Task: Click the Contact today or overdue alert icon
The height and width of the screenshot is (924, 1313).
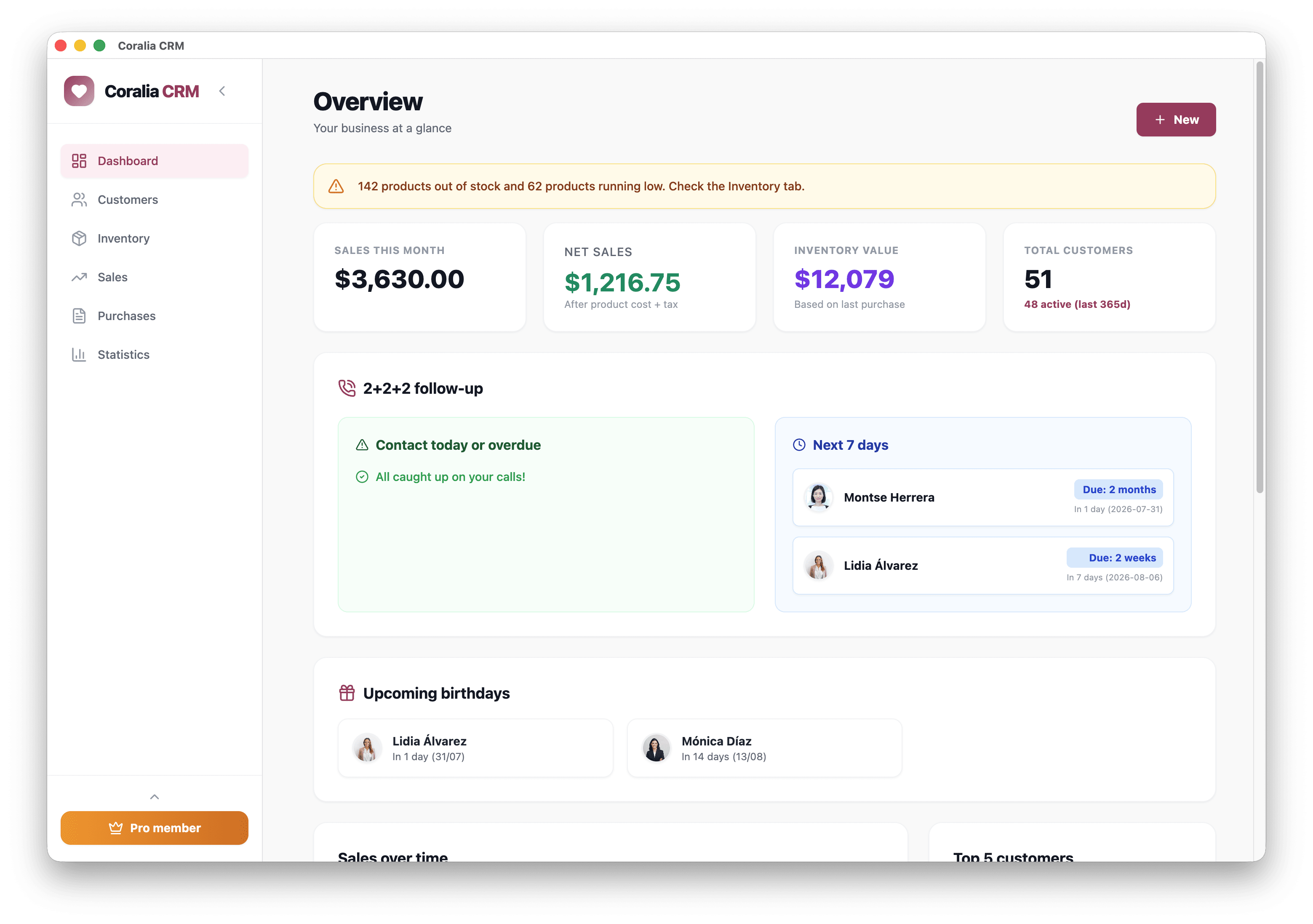Action: pos(362,445)
